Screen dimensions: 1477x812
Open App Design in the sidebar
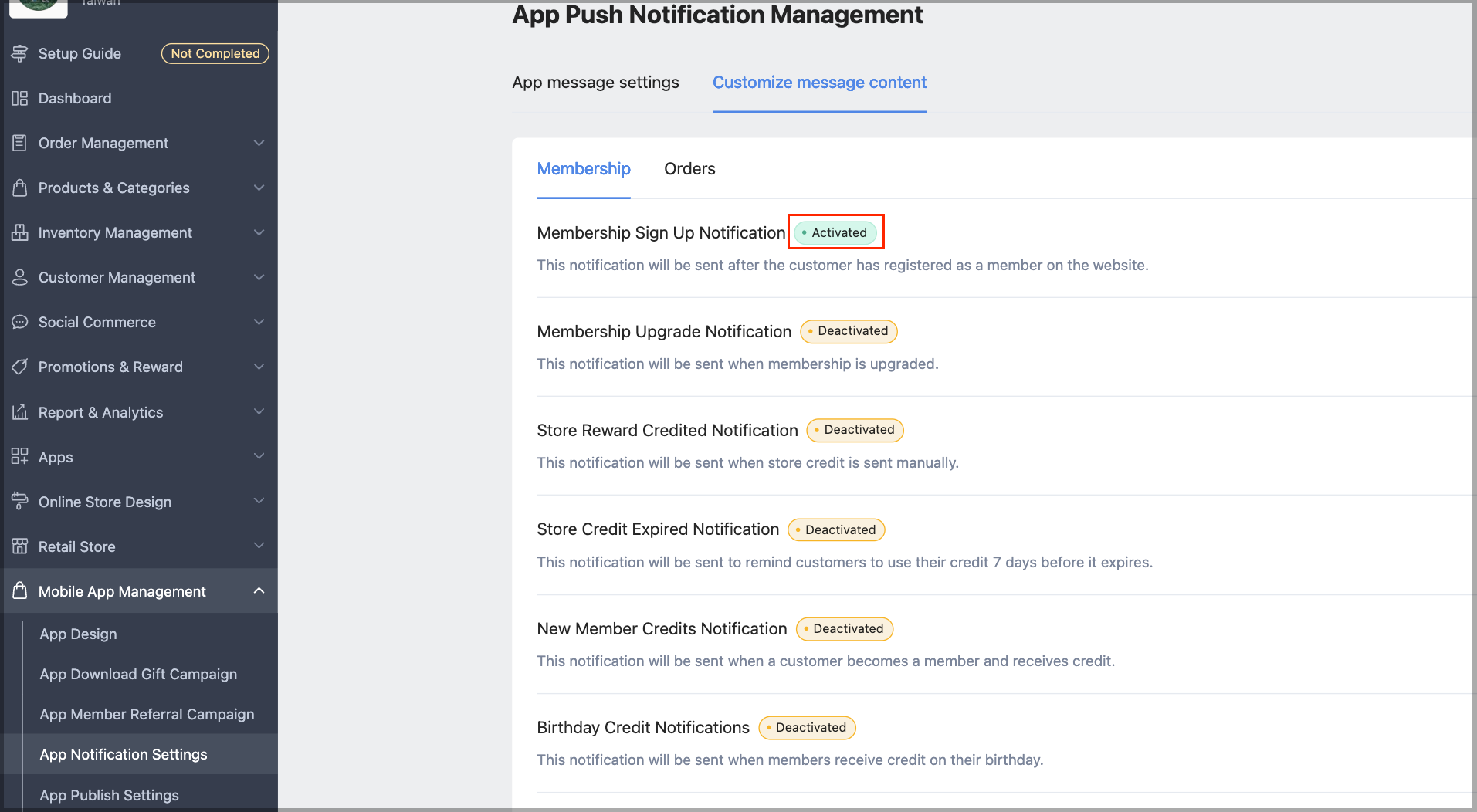click(x=79, y=634)
